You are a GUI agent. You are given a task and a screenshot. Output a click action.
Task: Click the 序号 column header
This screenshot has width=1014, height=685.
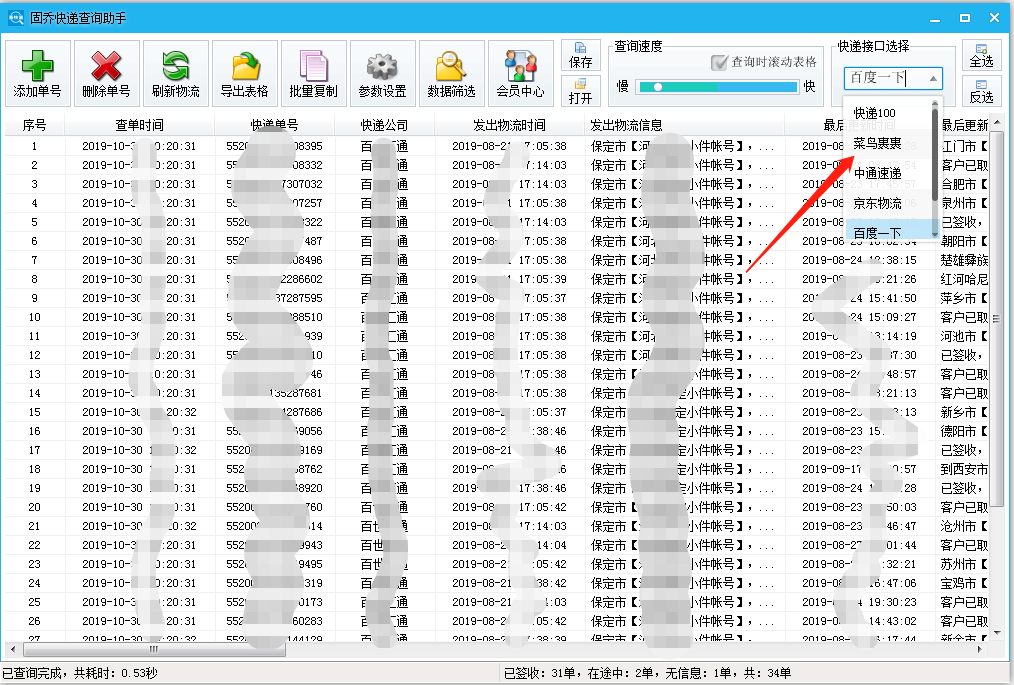[34, 125]
